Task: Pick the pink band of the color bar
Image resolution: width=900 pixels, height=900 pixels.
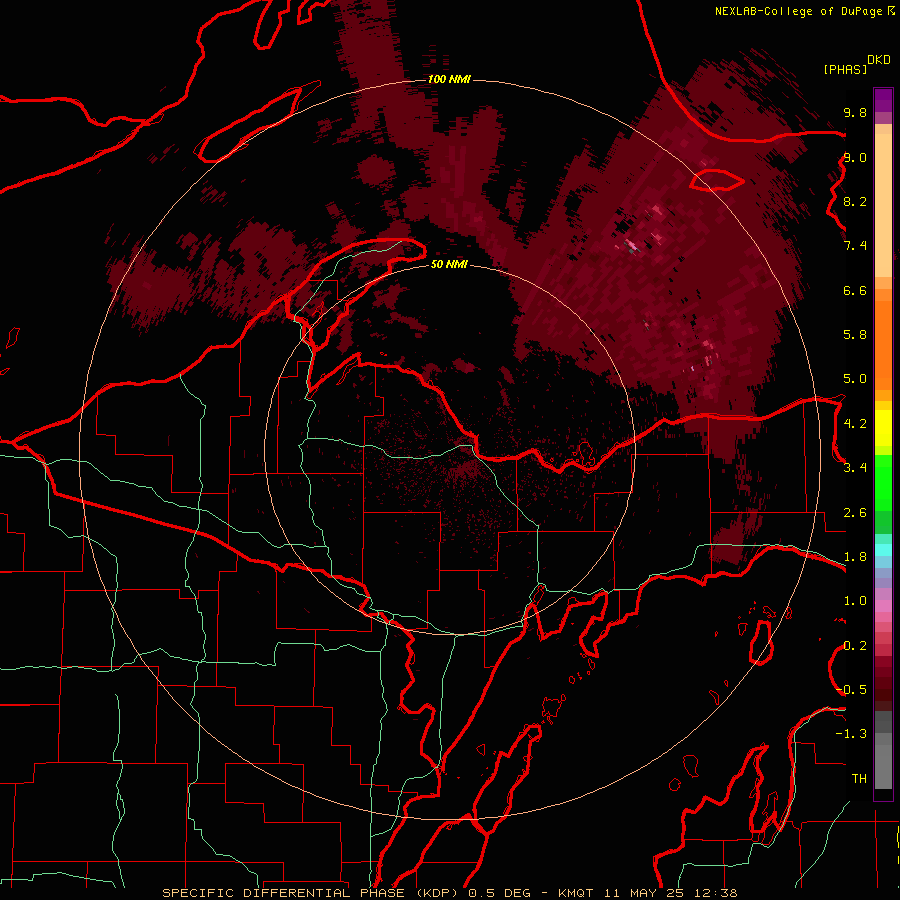Action: point(883,606)
